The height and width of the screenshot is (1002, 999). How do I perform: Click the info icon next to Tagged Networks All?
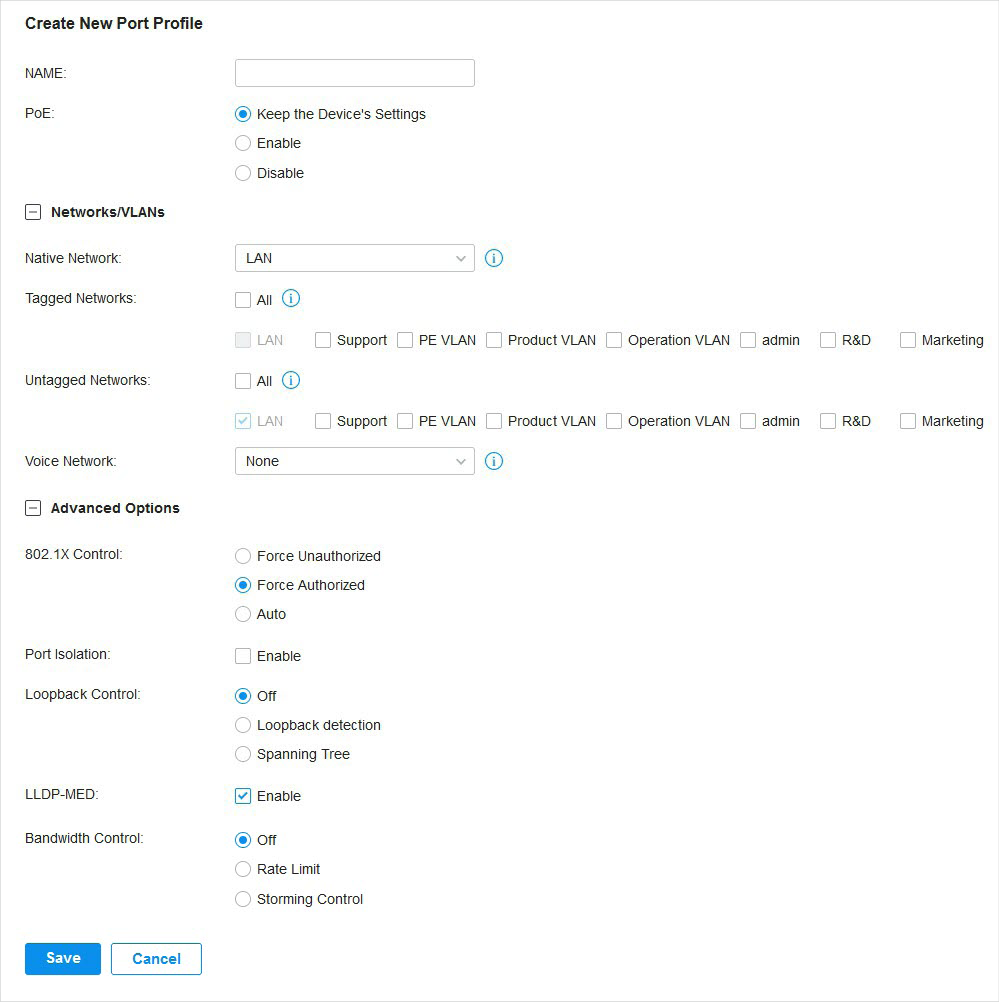coord(291,298)
